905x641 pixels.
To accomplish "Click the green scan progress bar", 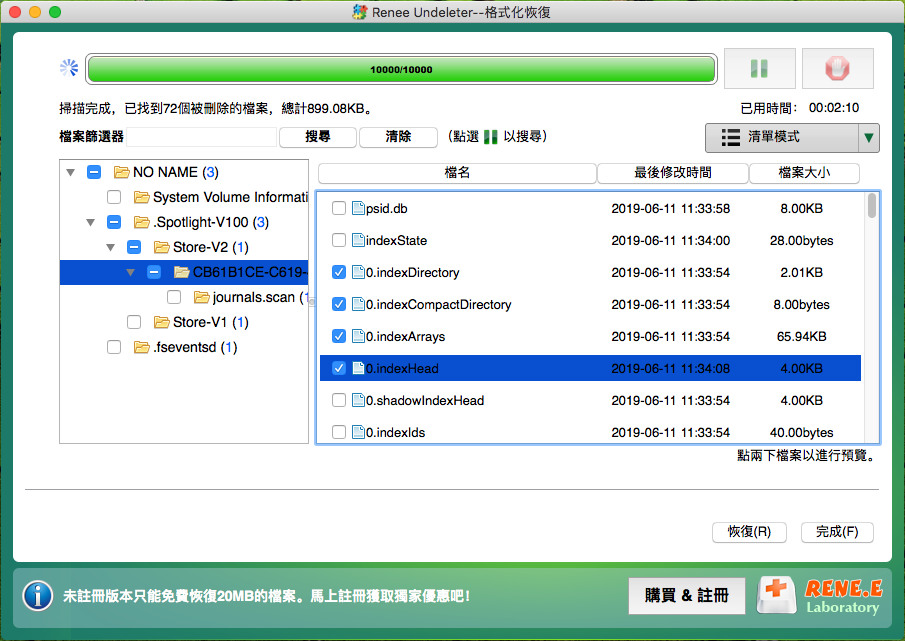I will pos(401,69).
